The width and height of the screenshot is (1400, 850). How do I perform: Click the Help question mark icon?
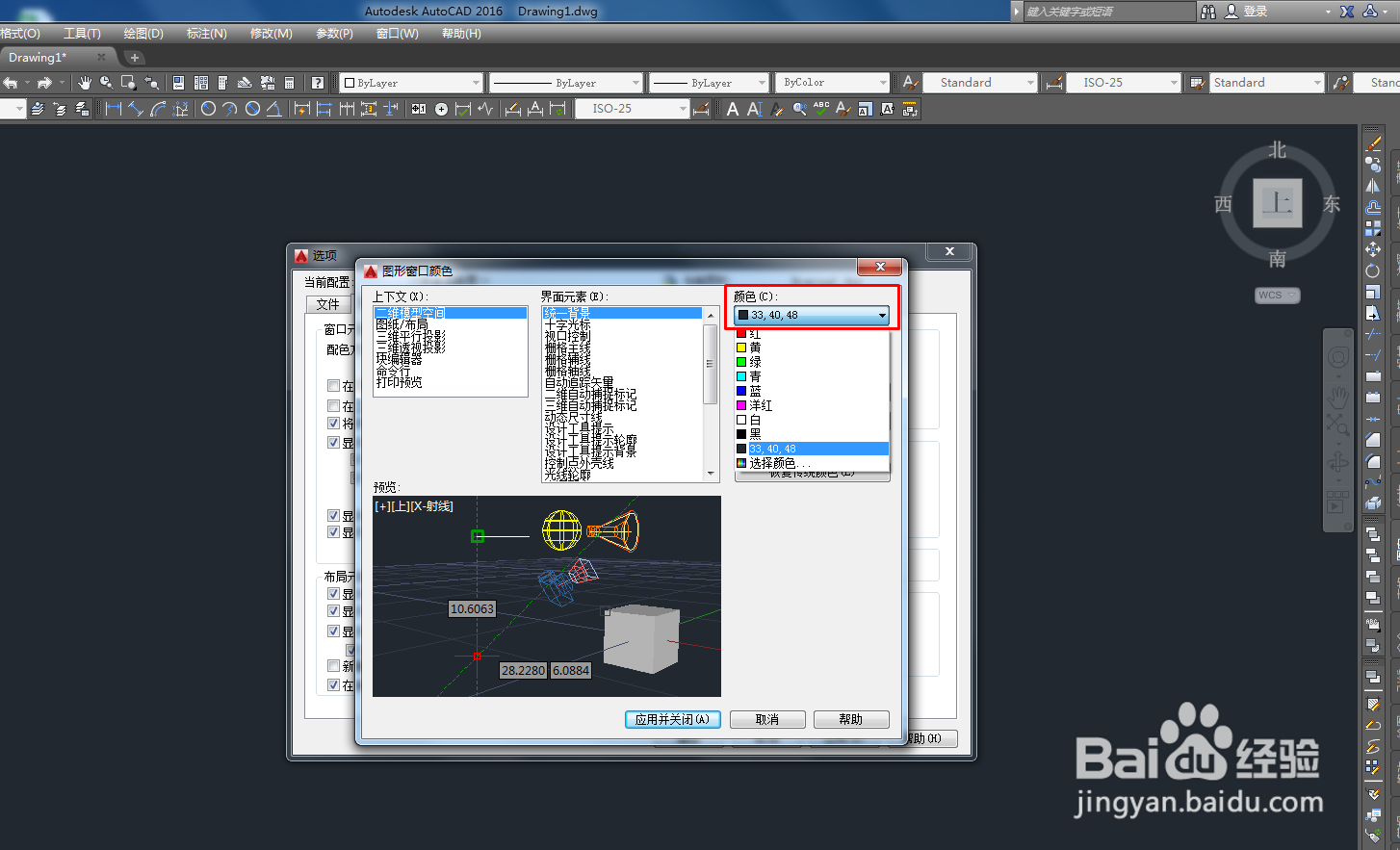[x=317, y=83]
